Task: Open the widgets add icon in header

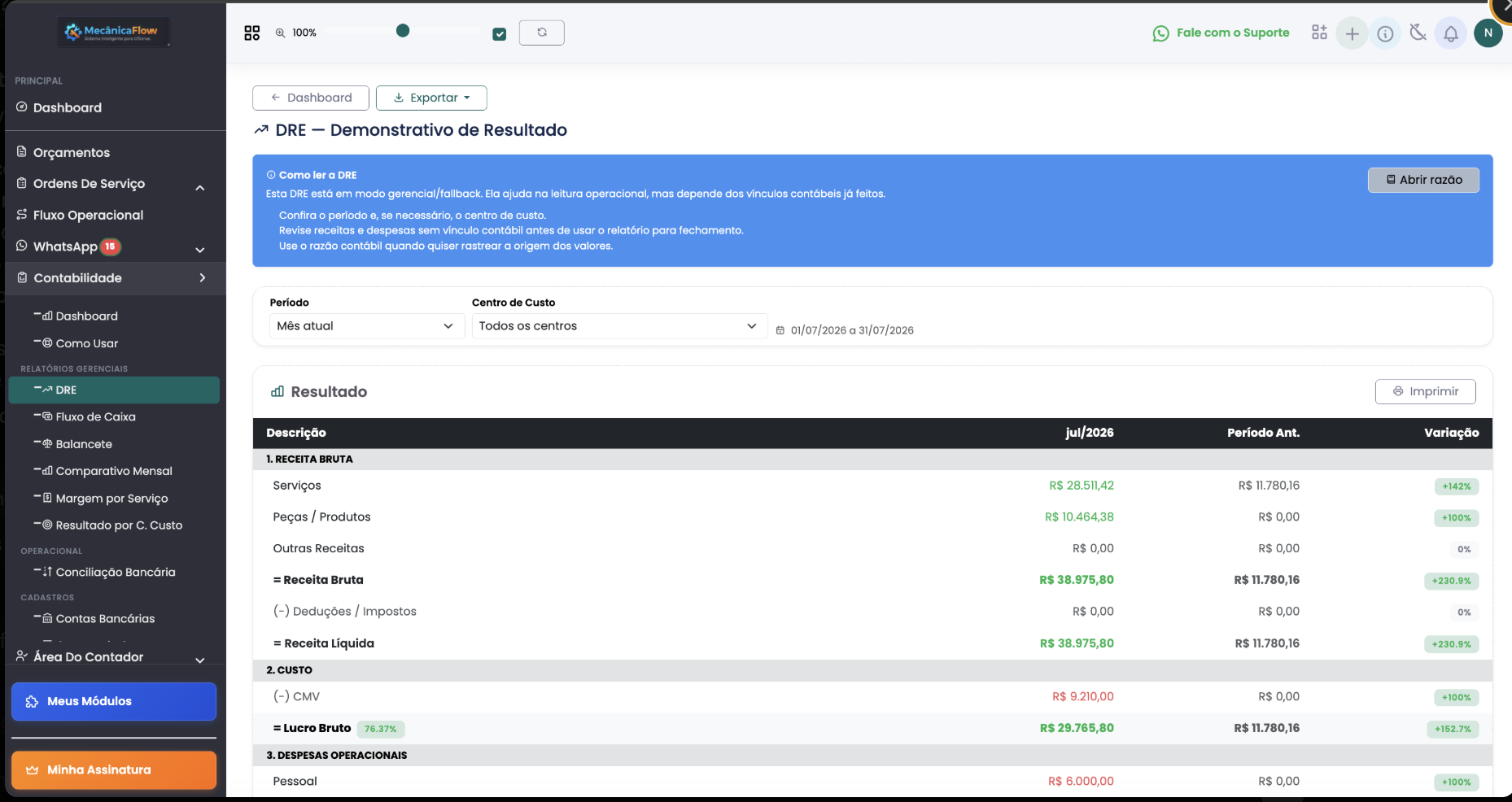Action: 1319,33
